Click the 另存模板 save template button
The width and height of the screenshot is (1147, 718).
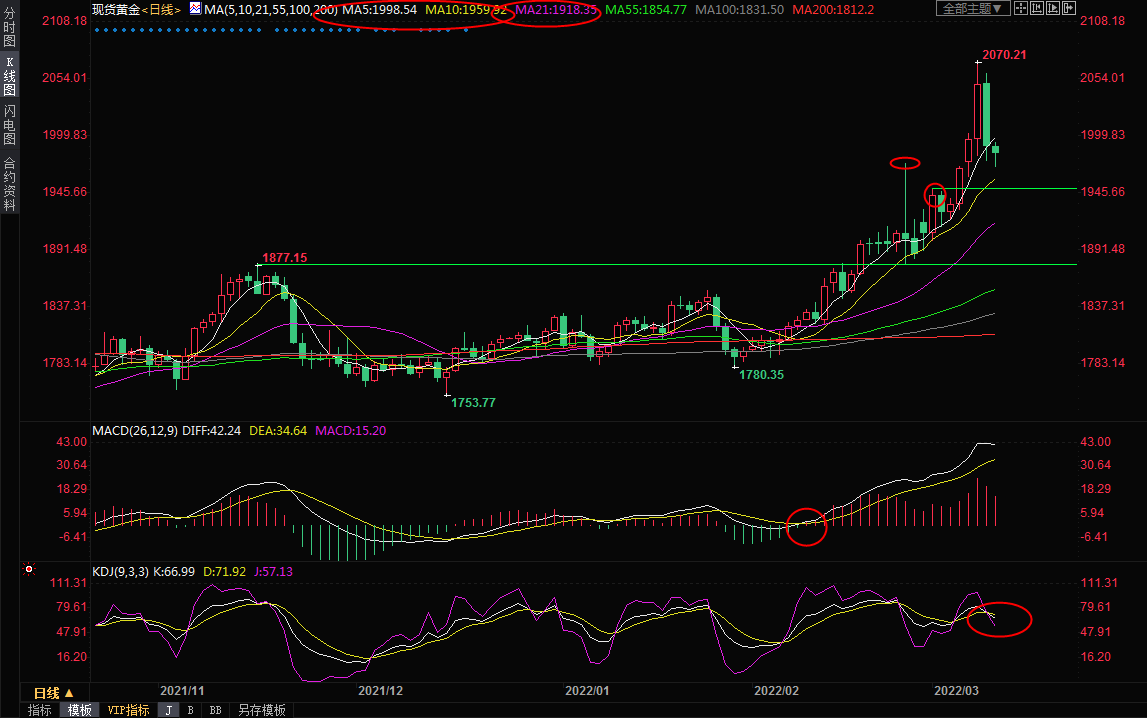261,710
